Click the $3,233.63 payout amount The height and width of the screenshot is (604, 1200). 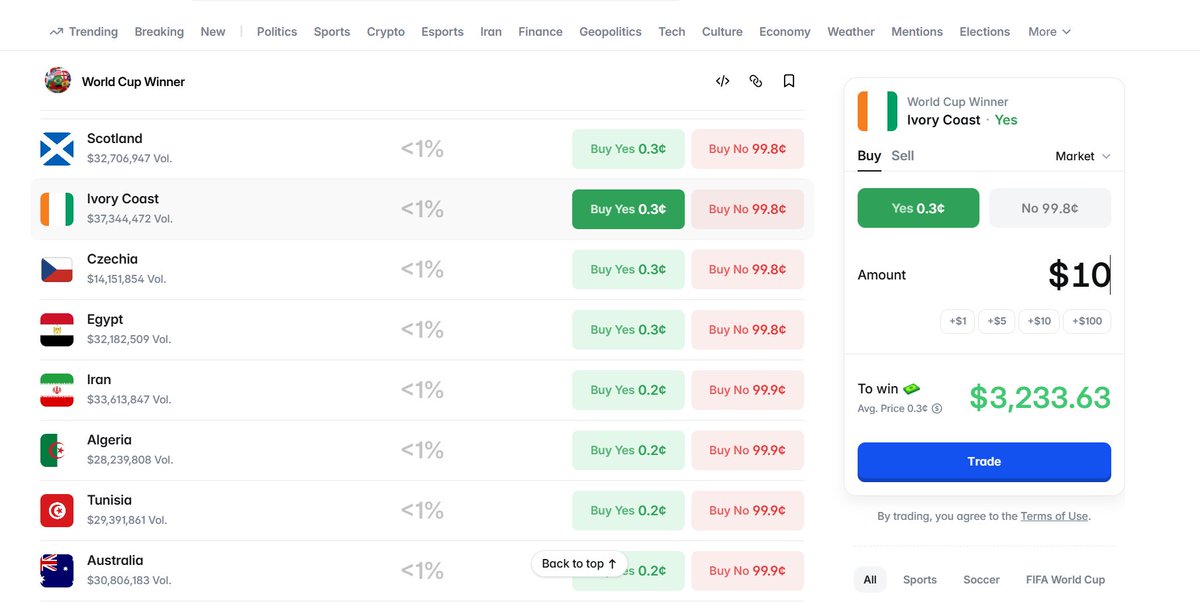pos(1040,397)
